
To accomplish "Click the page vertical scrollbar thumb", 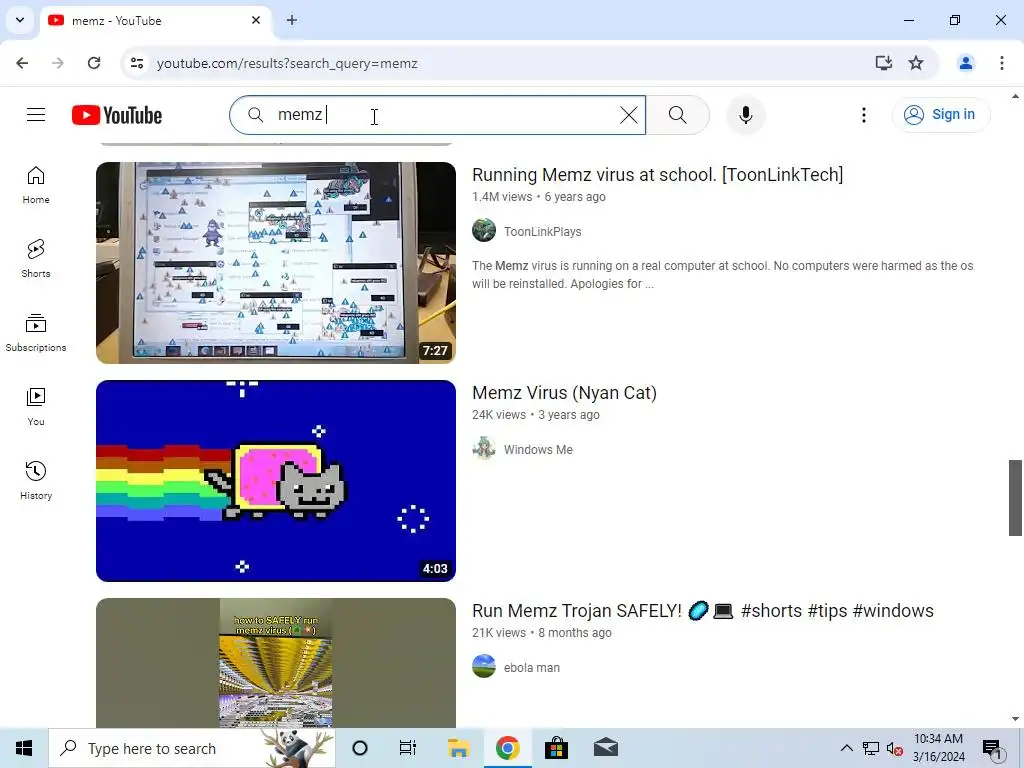I will pyautogui.click(x=1015, y=498).
